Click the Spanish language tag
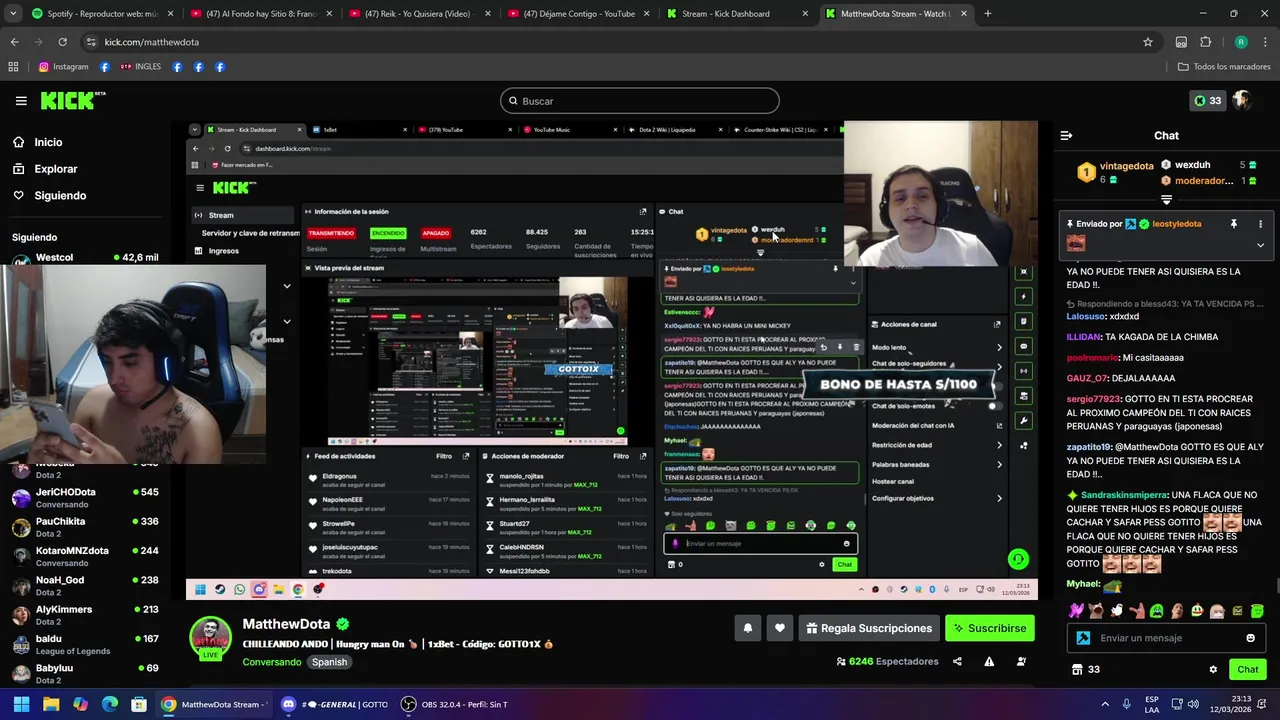Viewport: 1280px width, 720px height. click(x=329, y=662)
